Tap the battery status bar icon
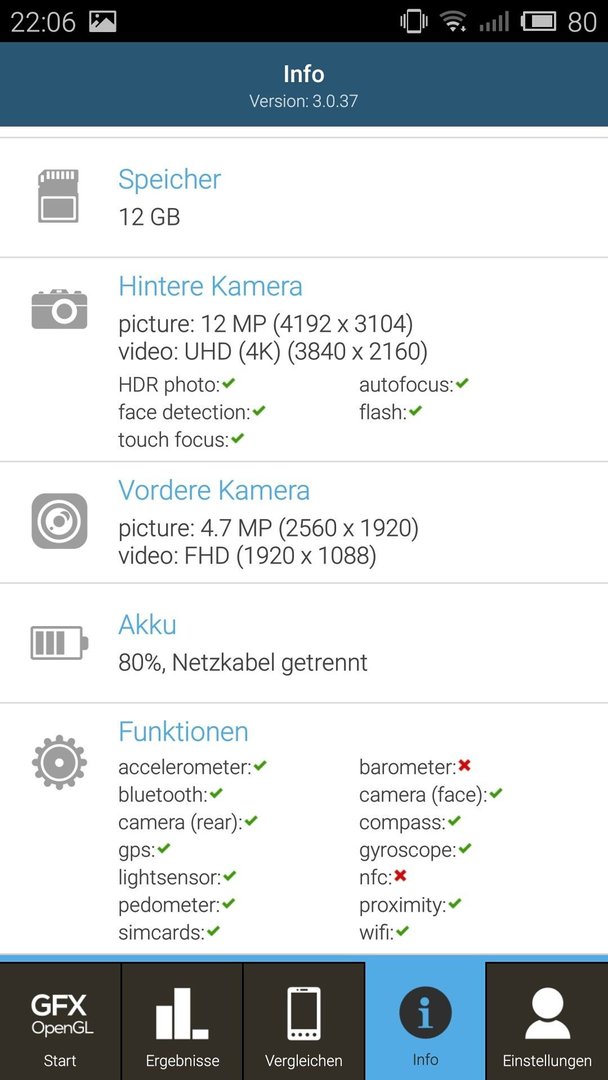Viewport: 608px width, 1080px height. coord(538,22)
